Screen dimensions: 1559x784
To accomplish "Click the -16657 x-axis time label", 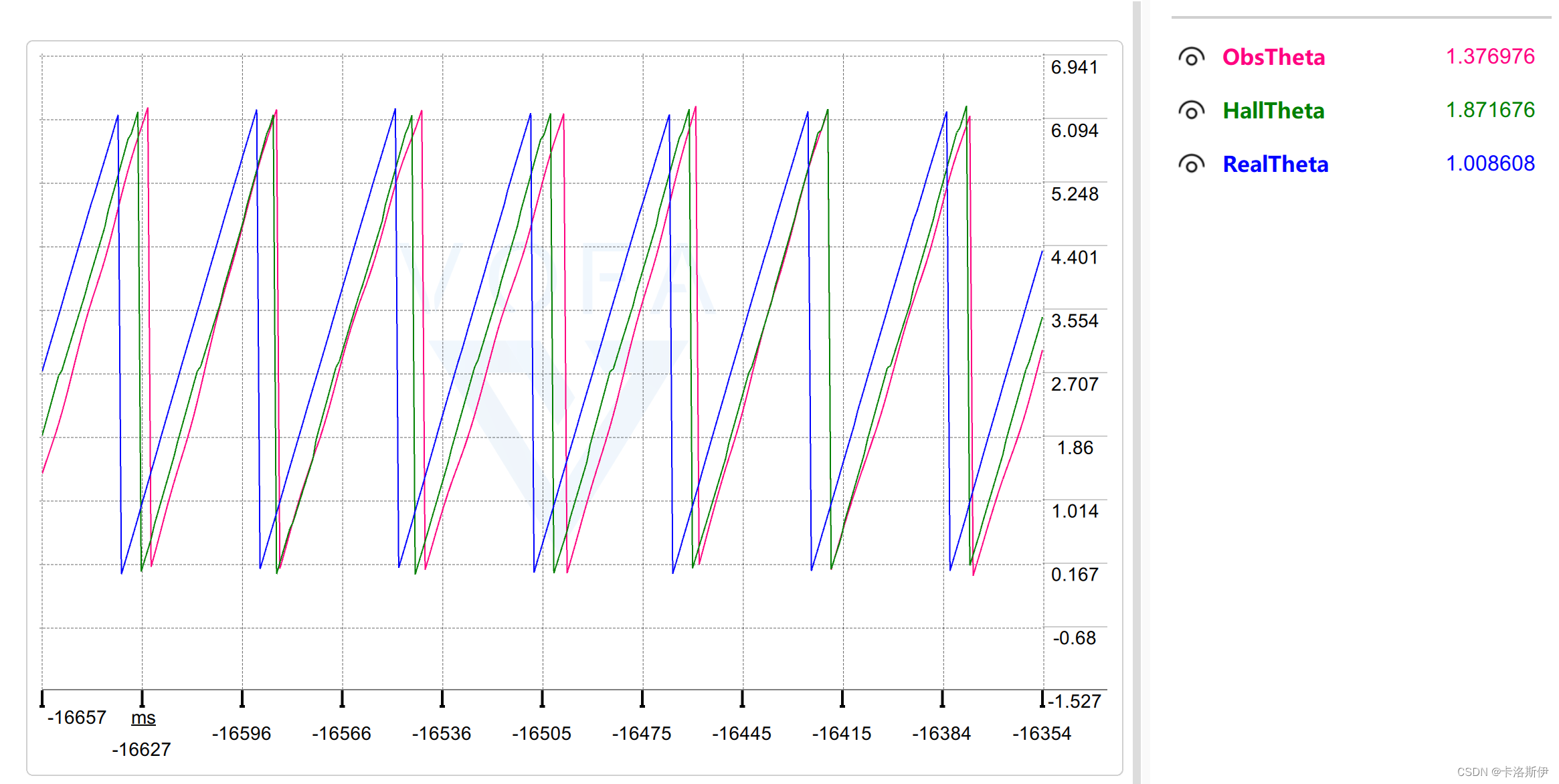I will click(x=76, y=718).
